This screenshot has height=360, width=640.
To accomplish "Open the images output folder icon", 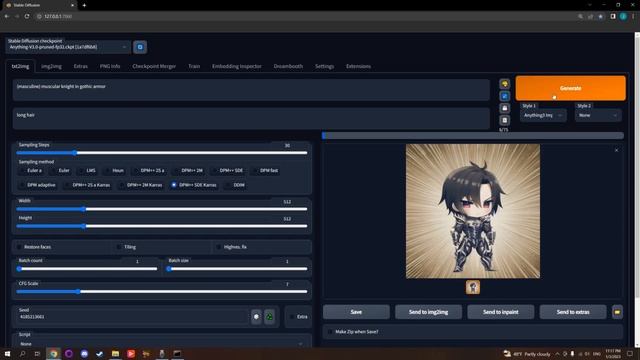I will point(617,312).
